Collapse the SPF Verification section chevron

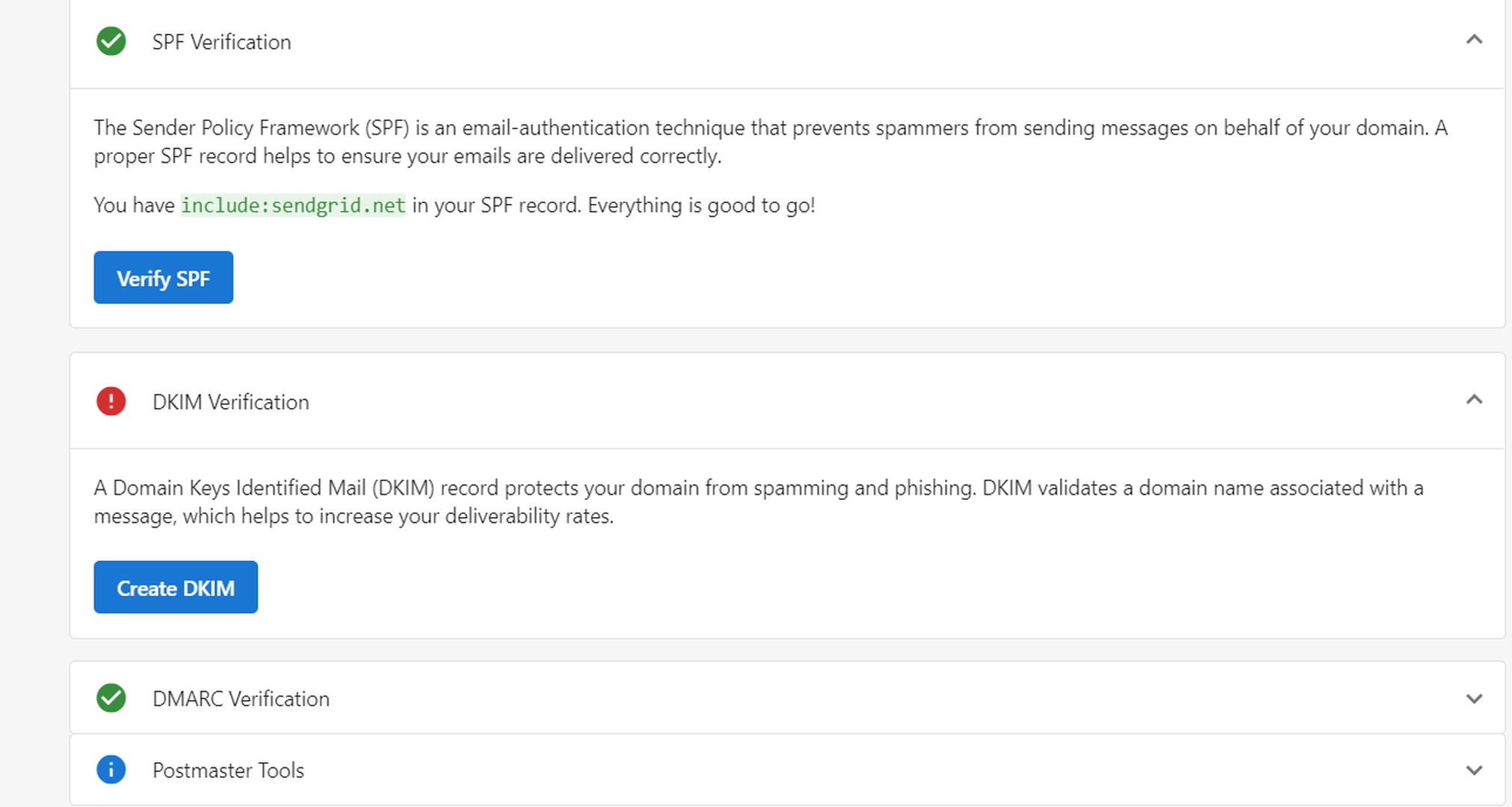click(x=1474, y=40)
